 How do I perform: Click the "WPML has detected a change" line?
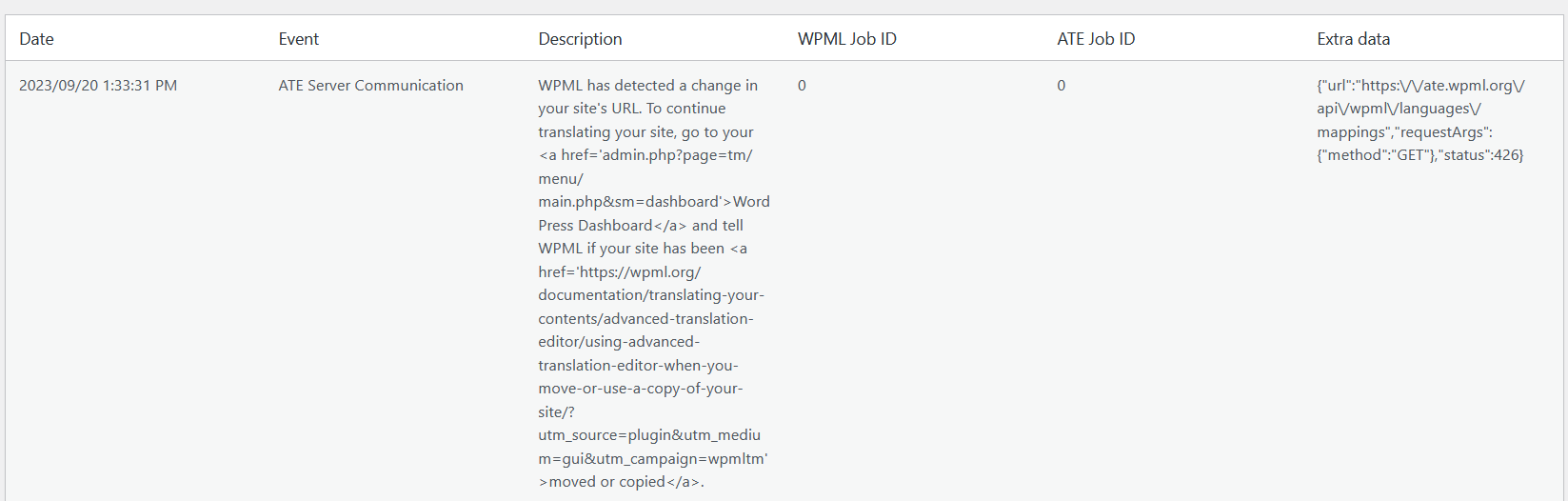point(647,86)
